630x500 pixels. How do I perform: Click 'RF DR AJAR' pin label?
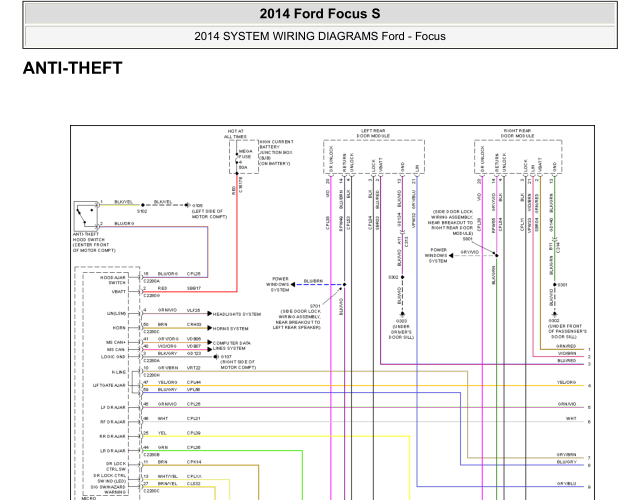pyautogui.click(x=113, y=422)
